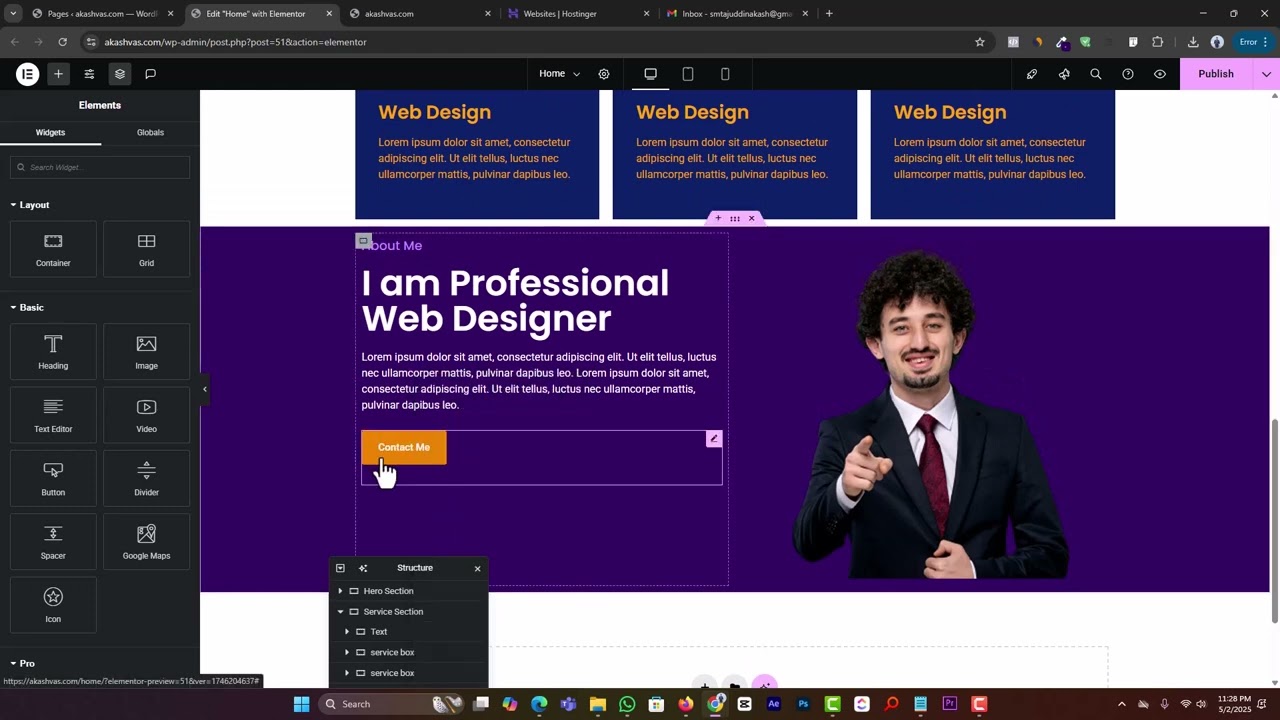Expand the first service box tree item

347,652
